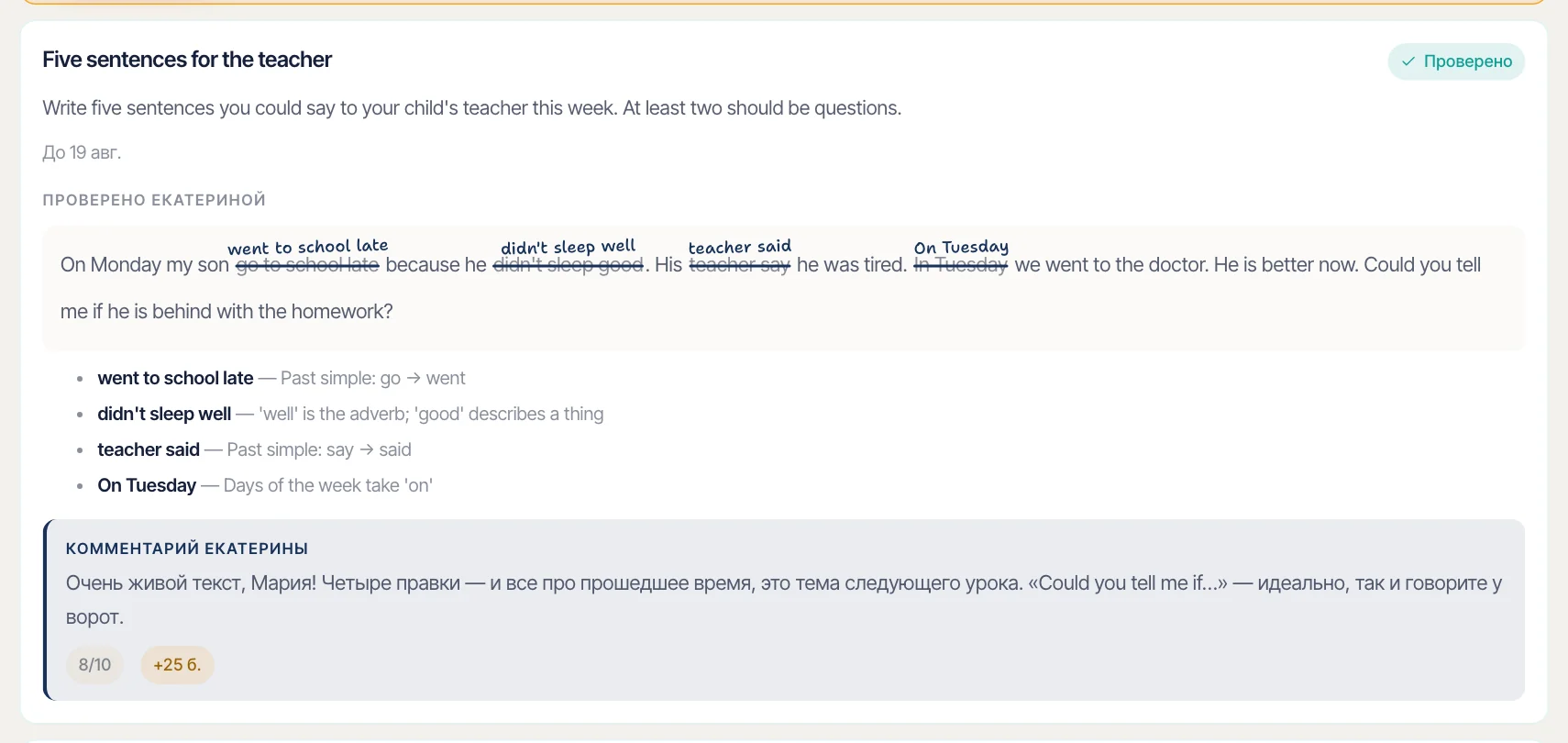The width and height of the screenshot is (1568, 743).
Task: Select the heading Five sentences for the teacher
Action: click(x=187, y=60)
